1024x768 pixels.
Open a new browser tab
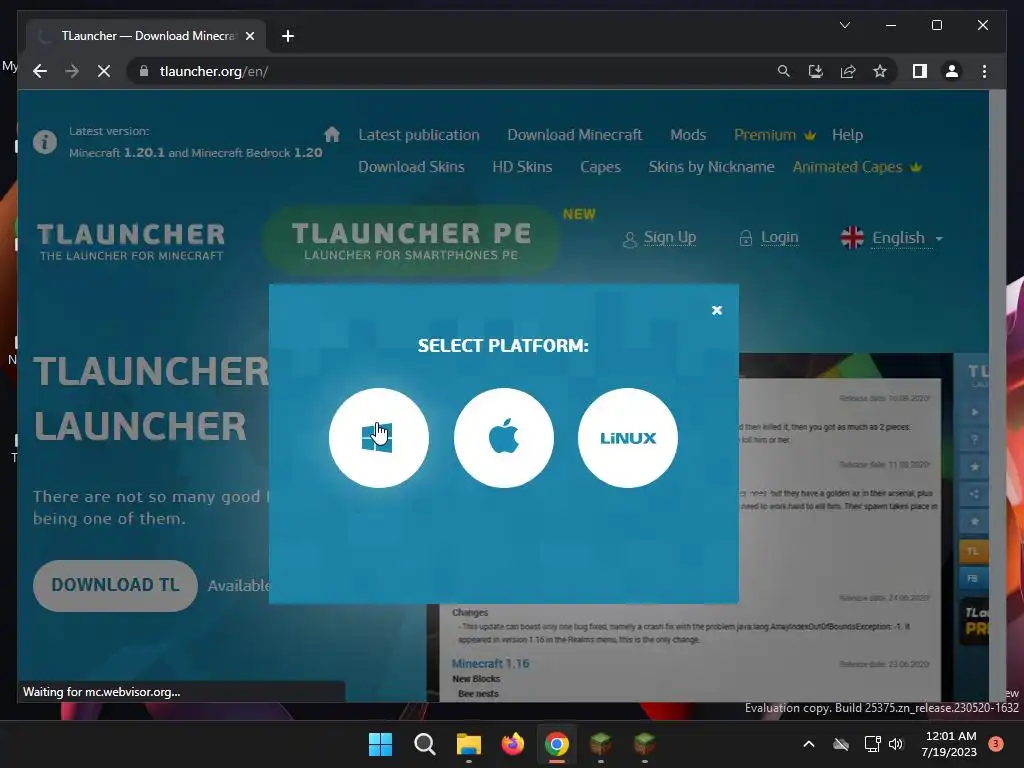[288, 36]
